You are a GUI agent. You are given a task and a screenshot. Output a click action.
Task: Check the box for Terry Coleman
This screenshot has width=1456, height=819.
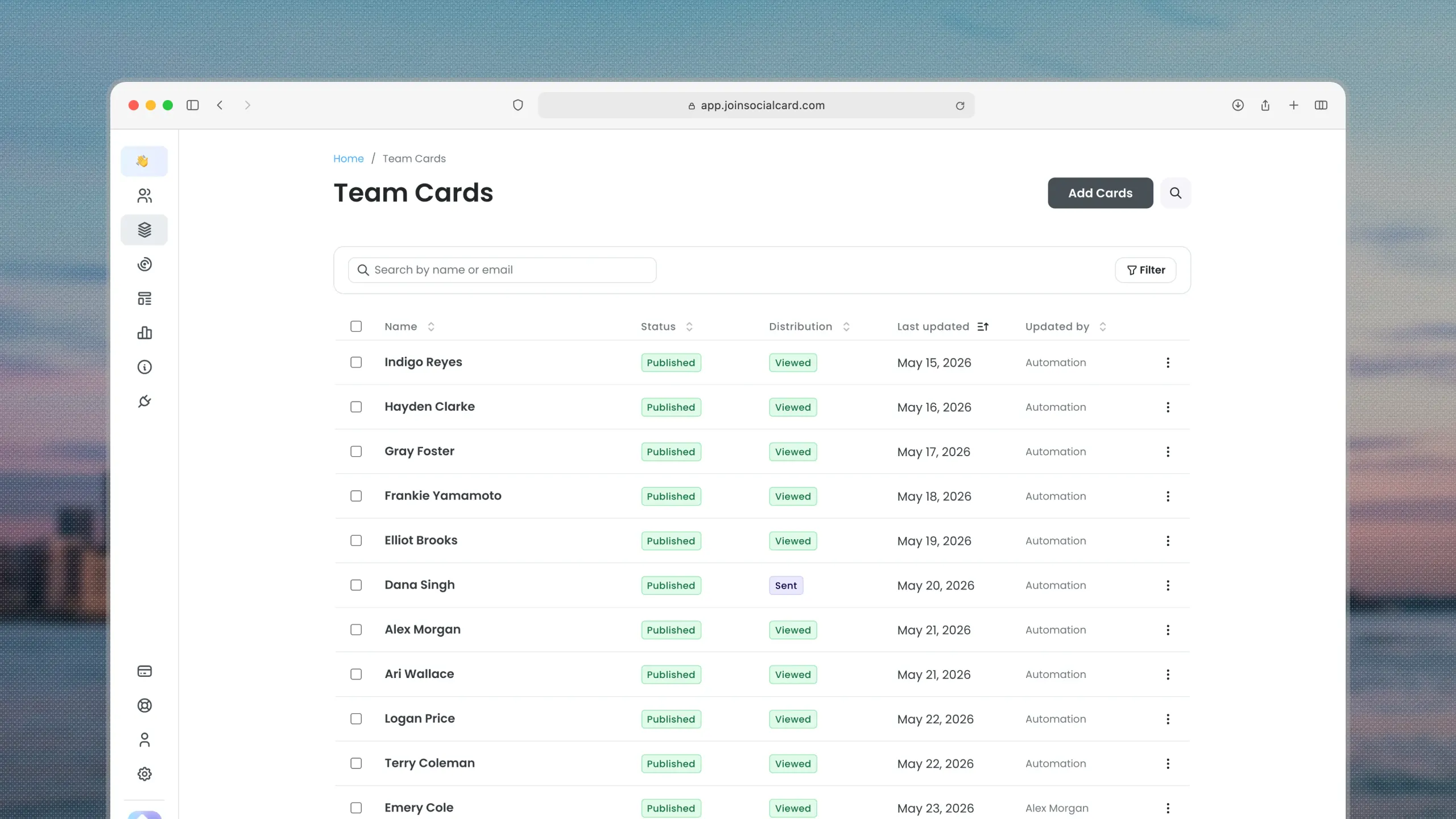pos(356,763)
